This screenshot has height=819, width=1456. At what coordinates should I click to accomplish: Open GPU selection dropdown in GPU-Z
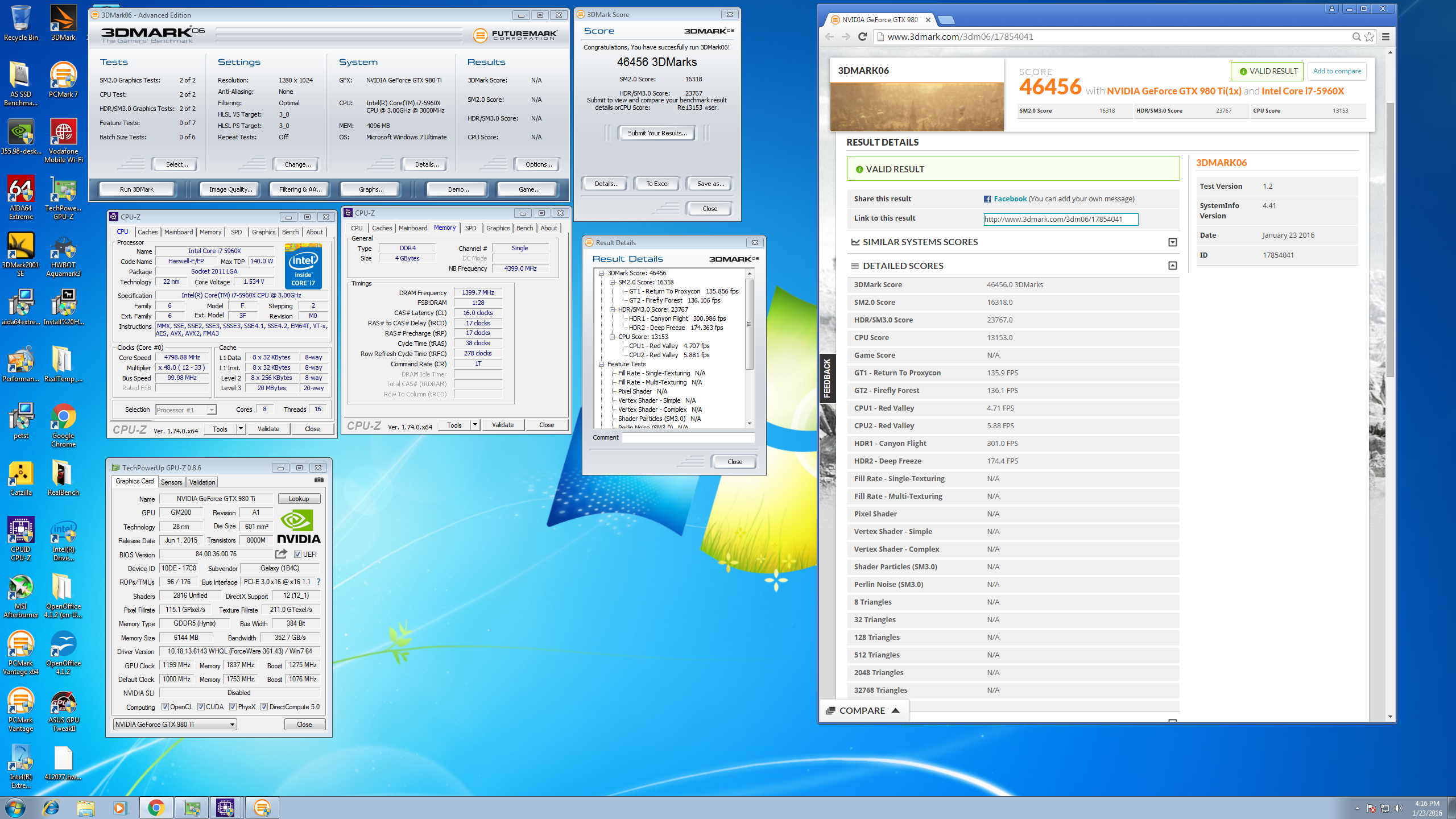point(175,724)
